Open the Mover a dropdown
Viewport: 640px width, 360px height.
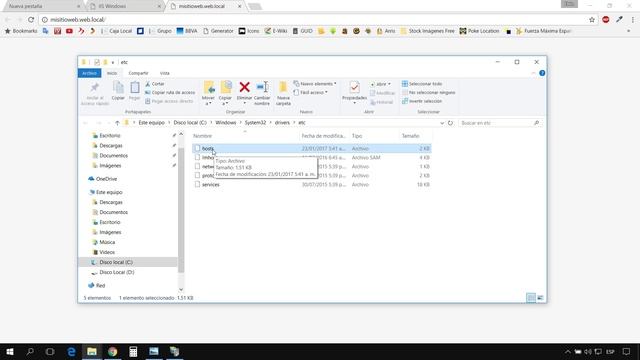[x=208, y=100]
